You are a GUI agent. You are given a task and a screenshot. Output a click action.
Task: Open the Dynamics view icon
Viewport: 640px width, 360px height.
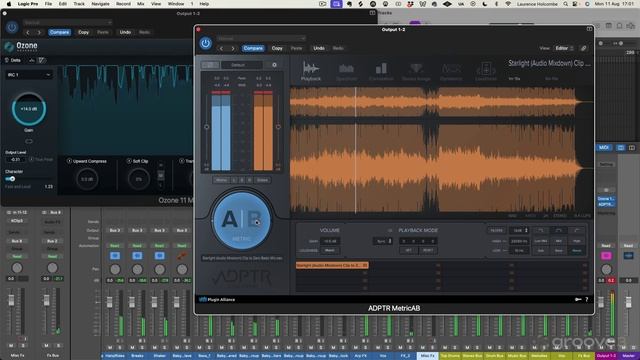tap(451, 71)
